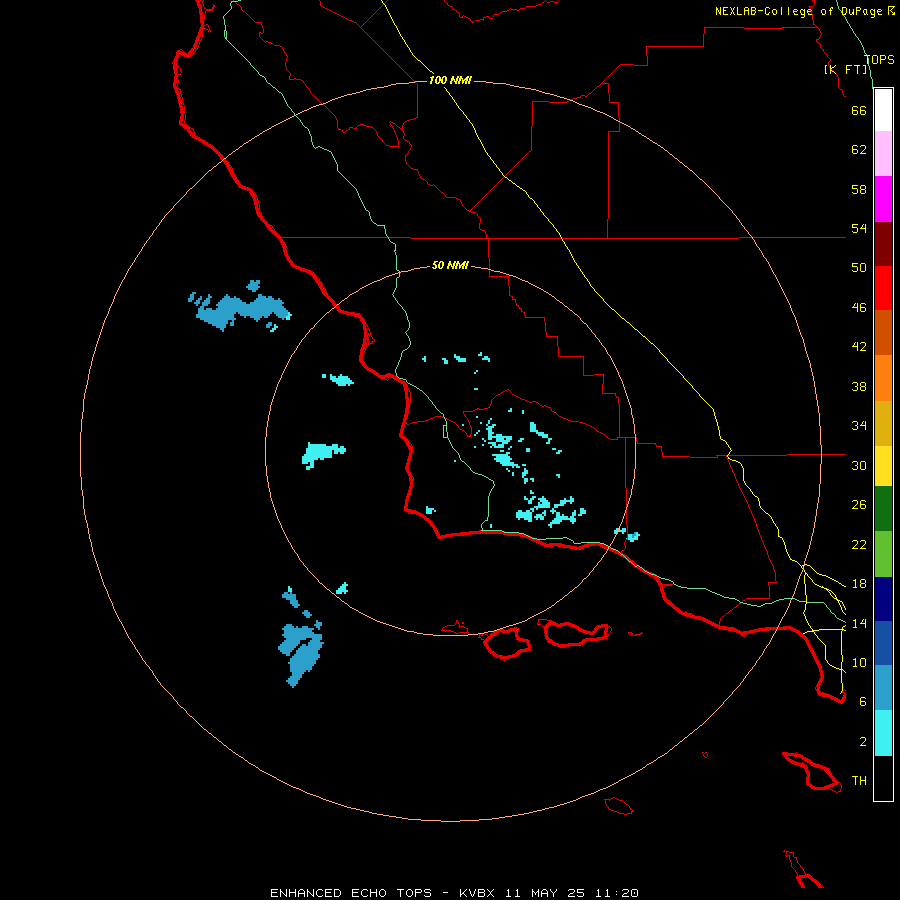Click the black TH threshold swatch
Screen dimensions: 900x900
pyautogui.click(x=883, y=778)
